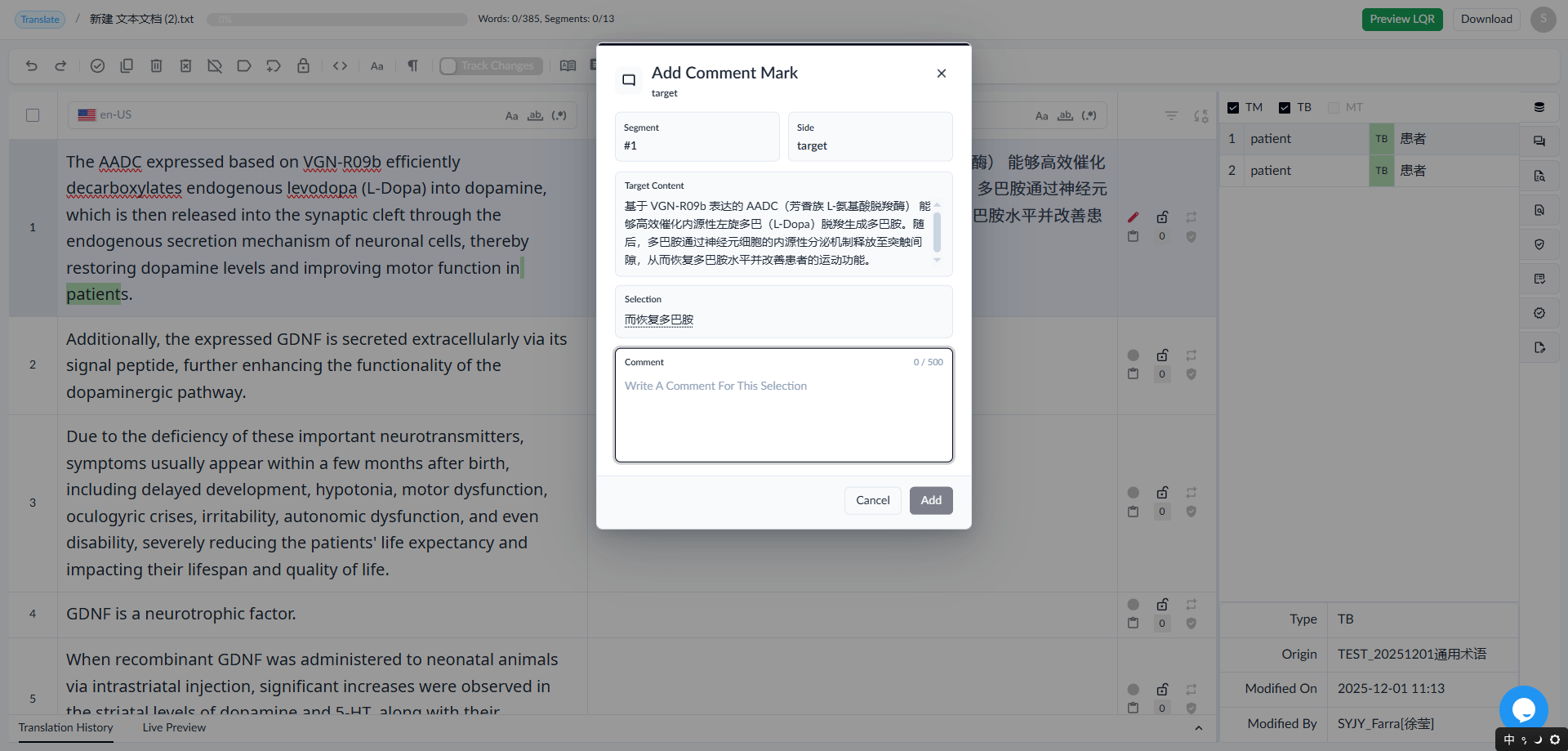Open the user avatar S at top right
Screen dimensions: 1568x751
click(1543, 19)
